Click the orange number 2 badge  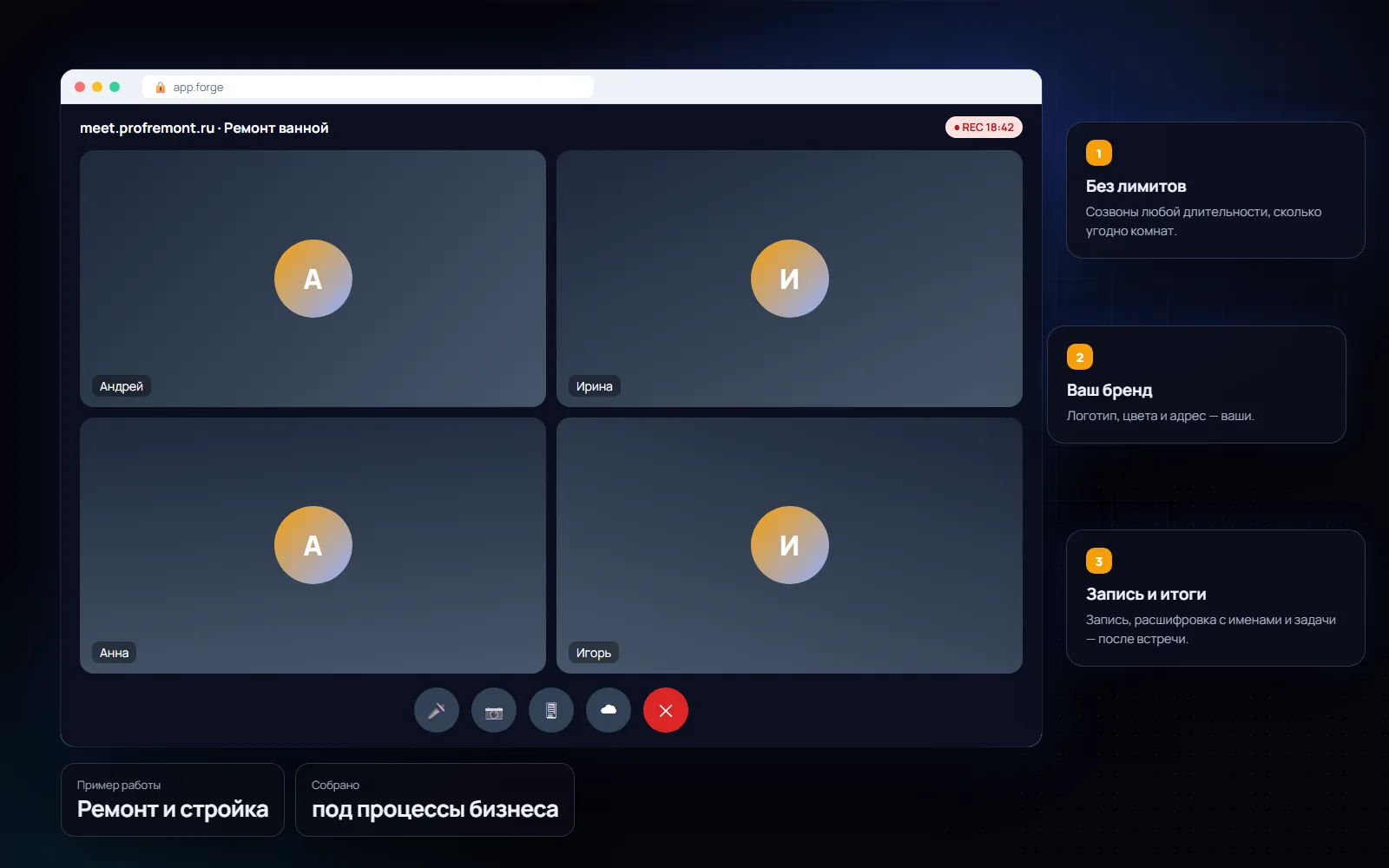(1080, 357)
